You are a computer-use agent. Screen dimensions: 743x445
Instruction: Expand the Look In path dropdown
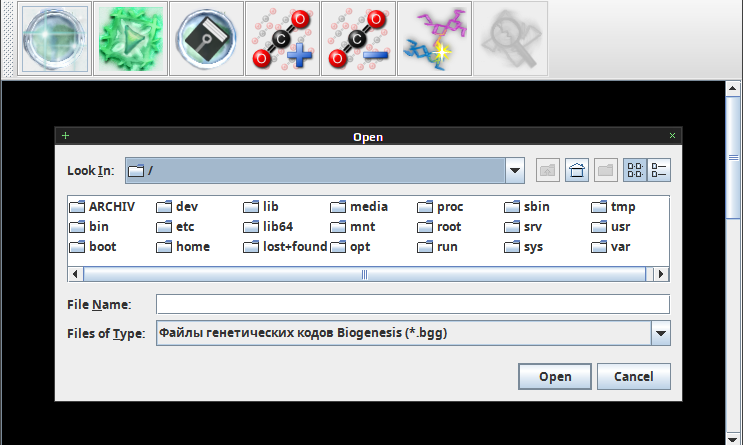click(515, 170)
